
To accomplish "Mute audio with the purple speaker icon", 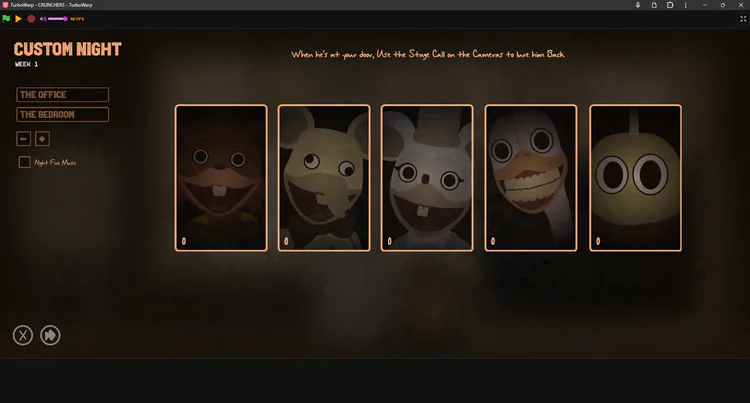I will [x=43, y=19].
